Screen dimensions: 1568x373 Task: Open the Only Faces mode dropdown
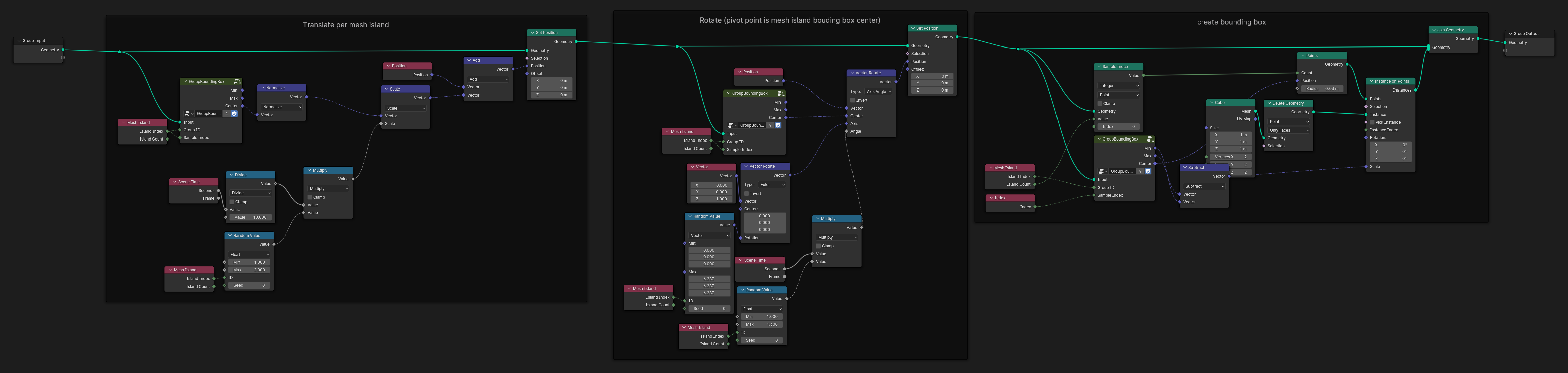click(1289, 130)
